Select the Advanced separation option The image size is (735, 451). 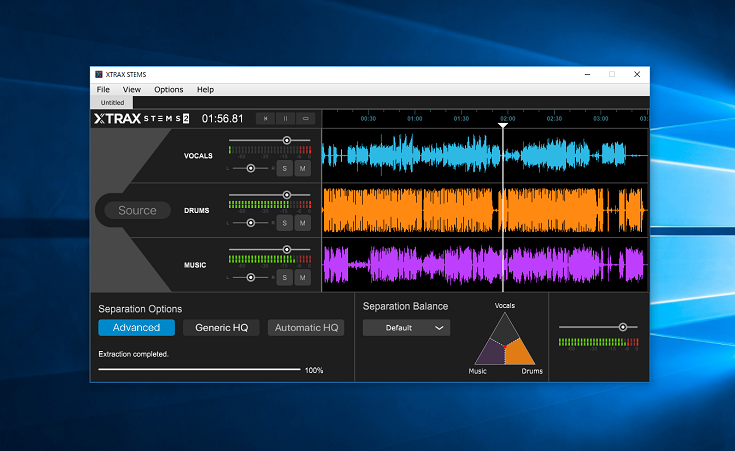point(136,328)
